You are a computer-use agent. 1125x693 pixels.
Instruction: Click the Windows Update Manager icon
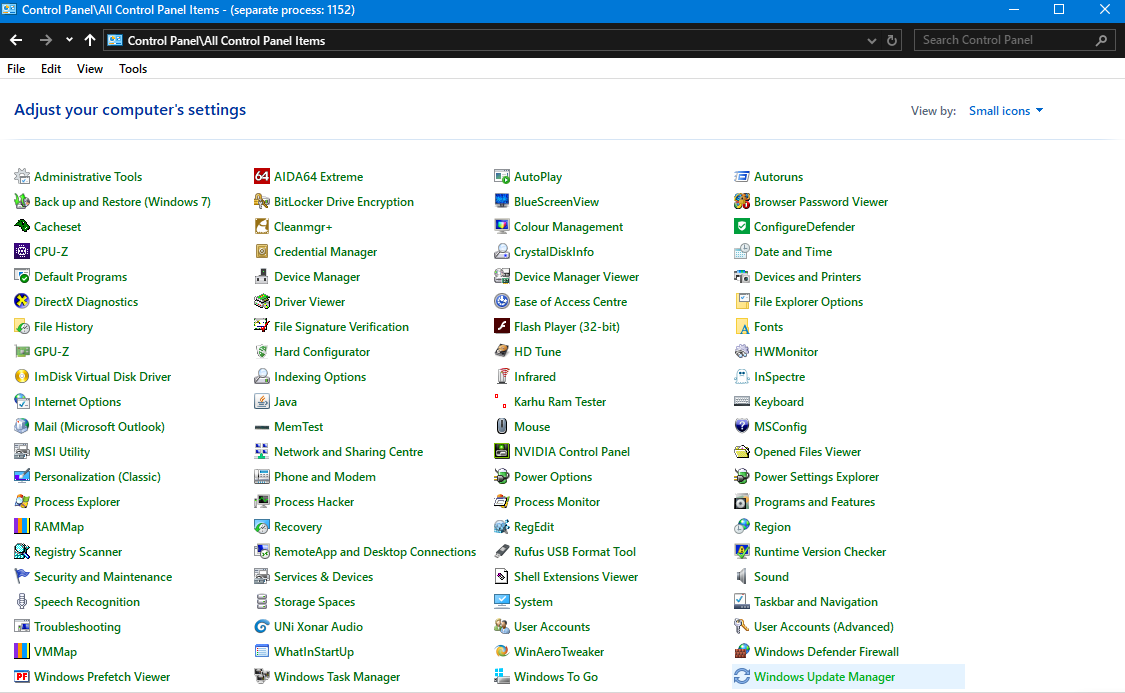pyautogui.click(x=742, y=676)
